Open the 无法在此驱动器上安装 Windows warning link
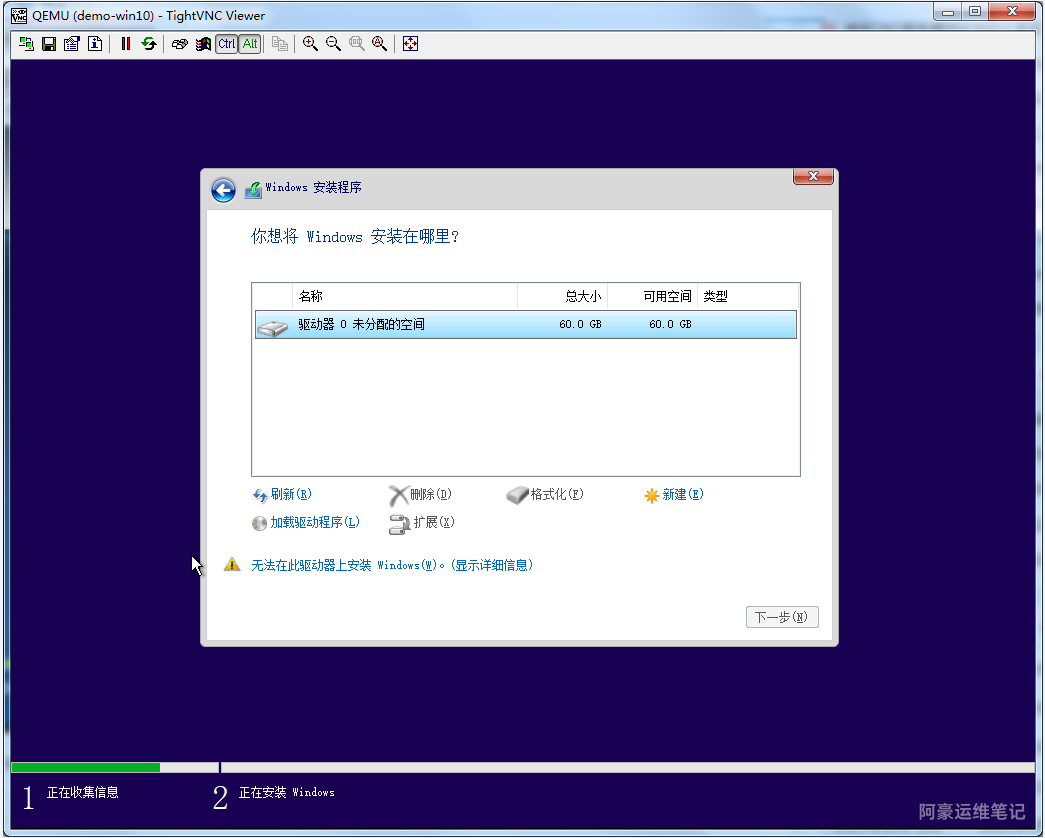This screenshot has height=838, width=1045. click(x=392, y=565)
